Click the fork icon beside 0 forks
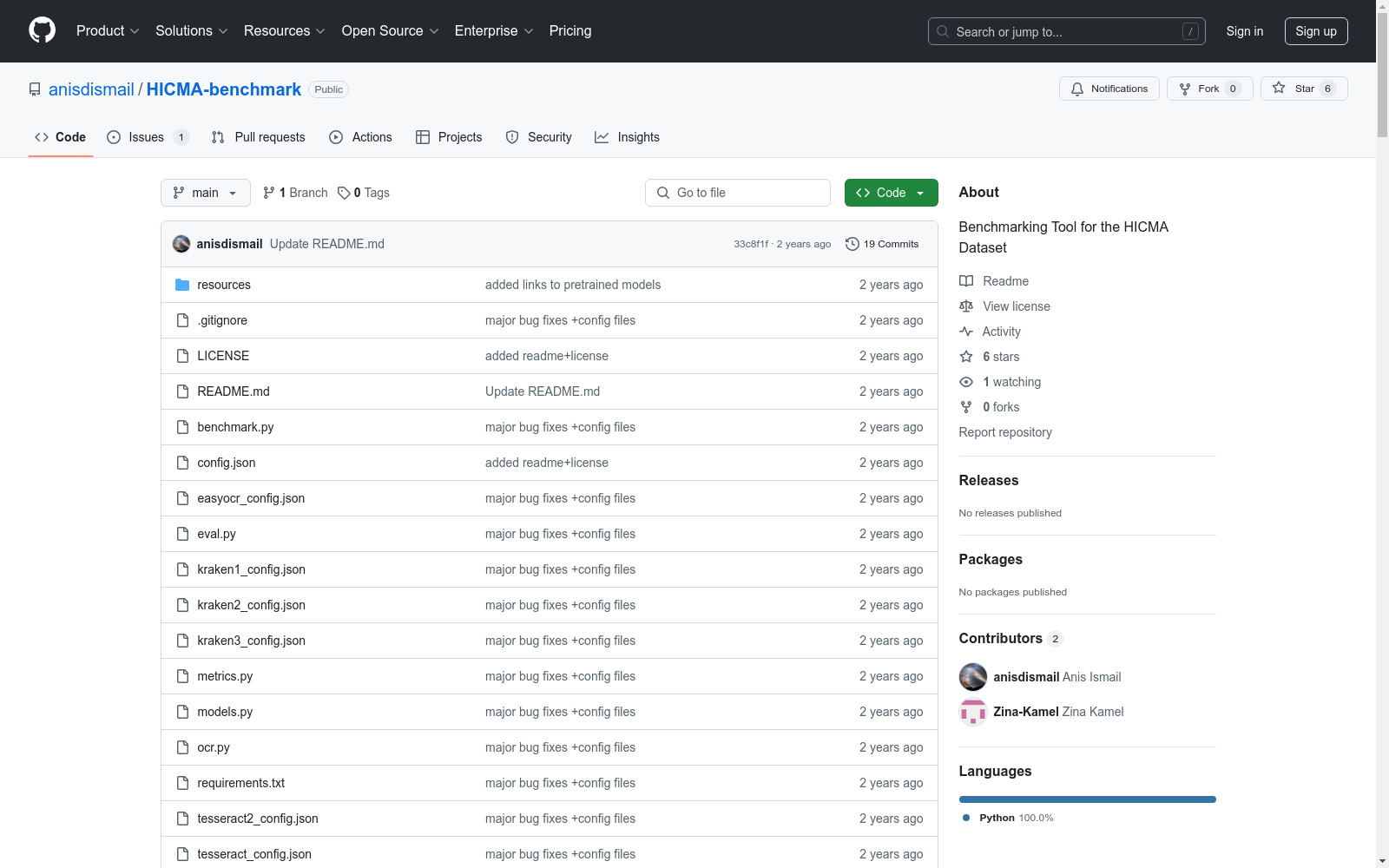The width and height of the screenshot is (1389, 868). [x=966, y=407]
